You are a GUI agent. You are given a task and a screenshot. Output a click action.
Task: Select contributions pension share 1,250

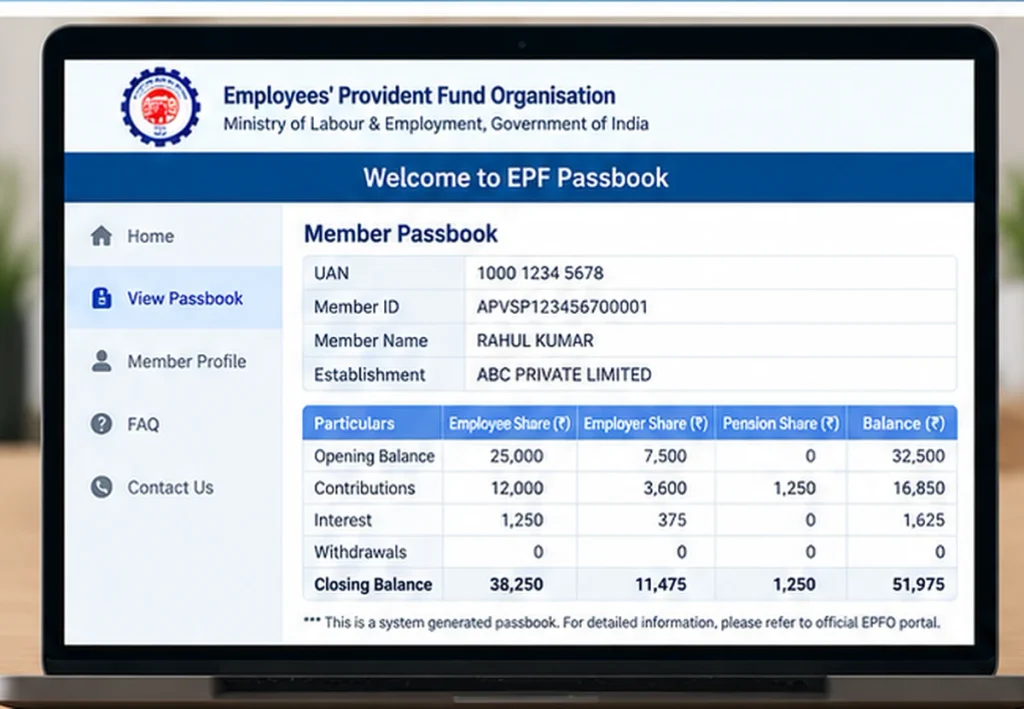click(795, 488)
